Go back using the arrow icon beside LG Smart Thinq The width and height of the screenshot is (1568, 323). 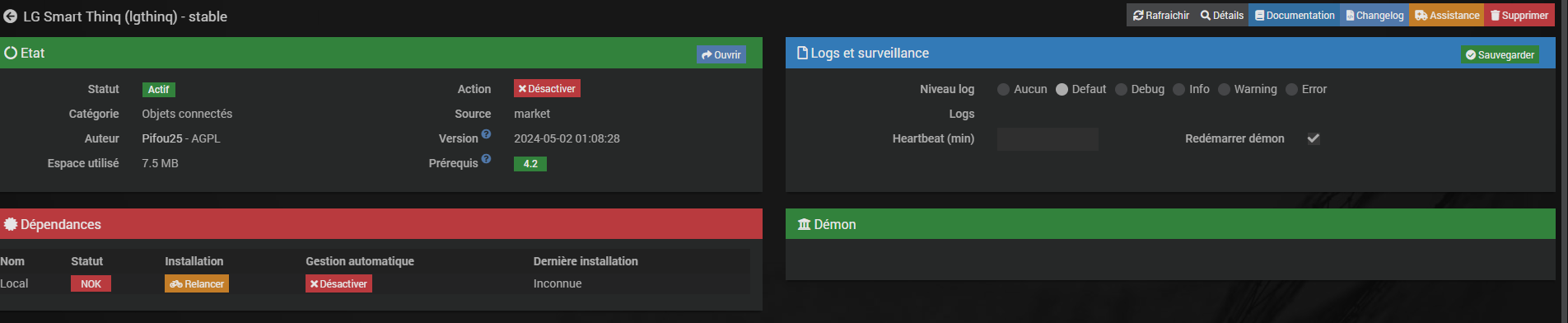point(10,16)
